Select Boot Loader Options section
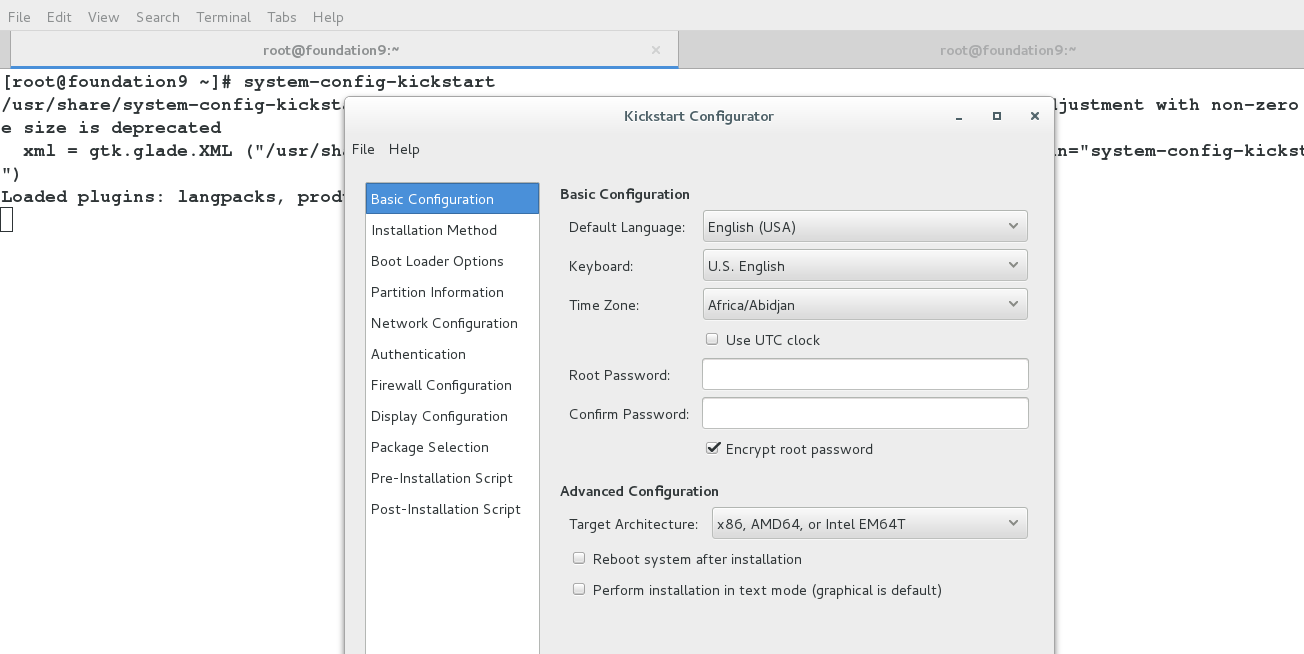 [x=452, y=261]
